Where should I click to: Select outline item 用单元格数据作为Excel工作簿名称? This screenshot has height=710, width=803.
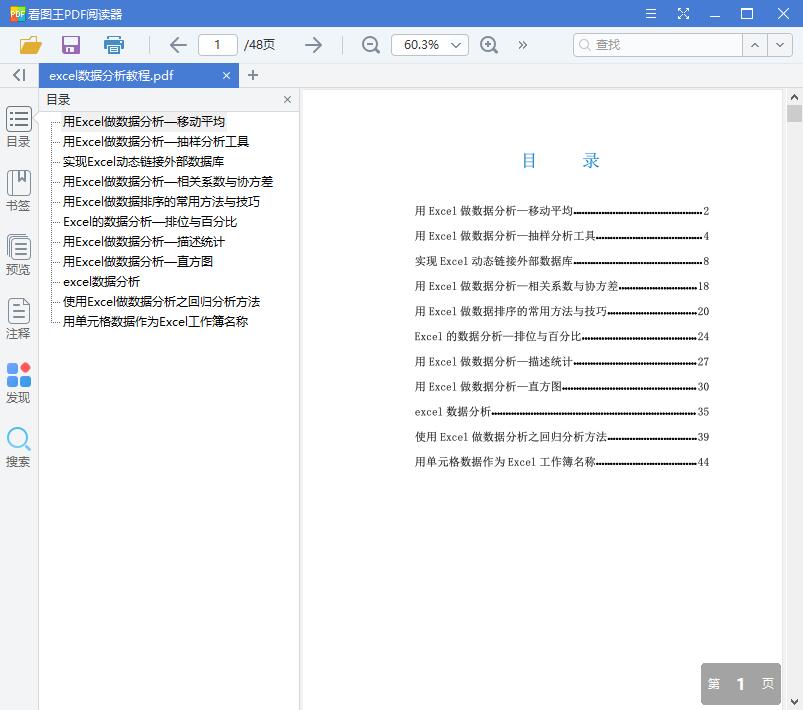tap(156, 322)
